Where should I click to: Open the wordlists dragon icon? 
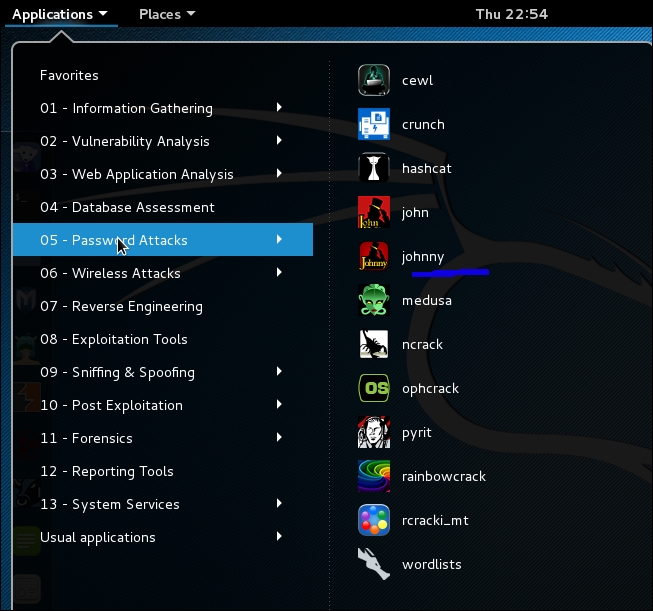pyautogui.click(x=374, y=564)
